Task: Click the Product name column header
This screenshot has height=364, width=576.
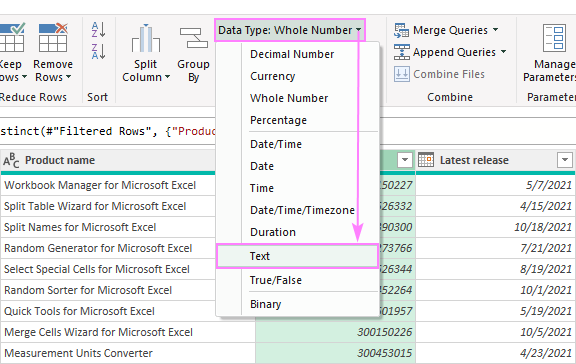Action: point(108,161)
